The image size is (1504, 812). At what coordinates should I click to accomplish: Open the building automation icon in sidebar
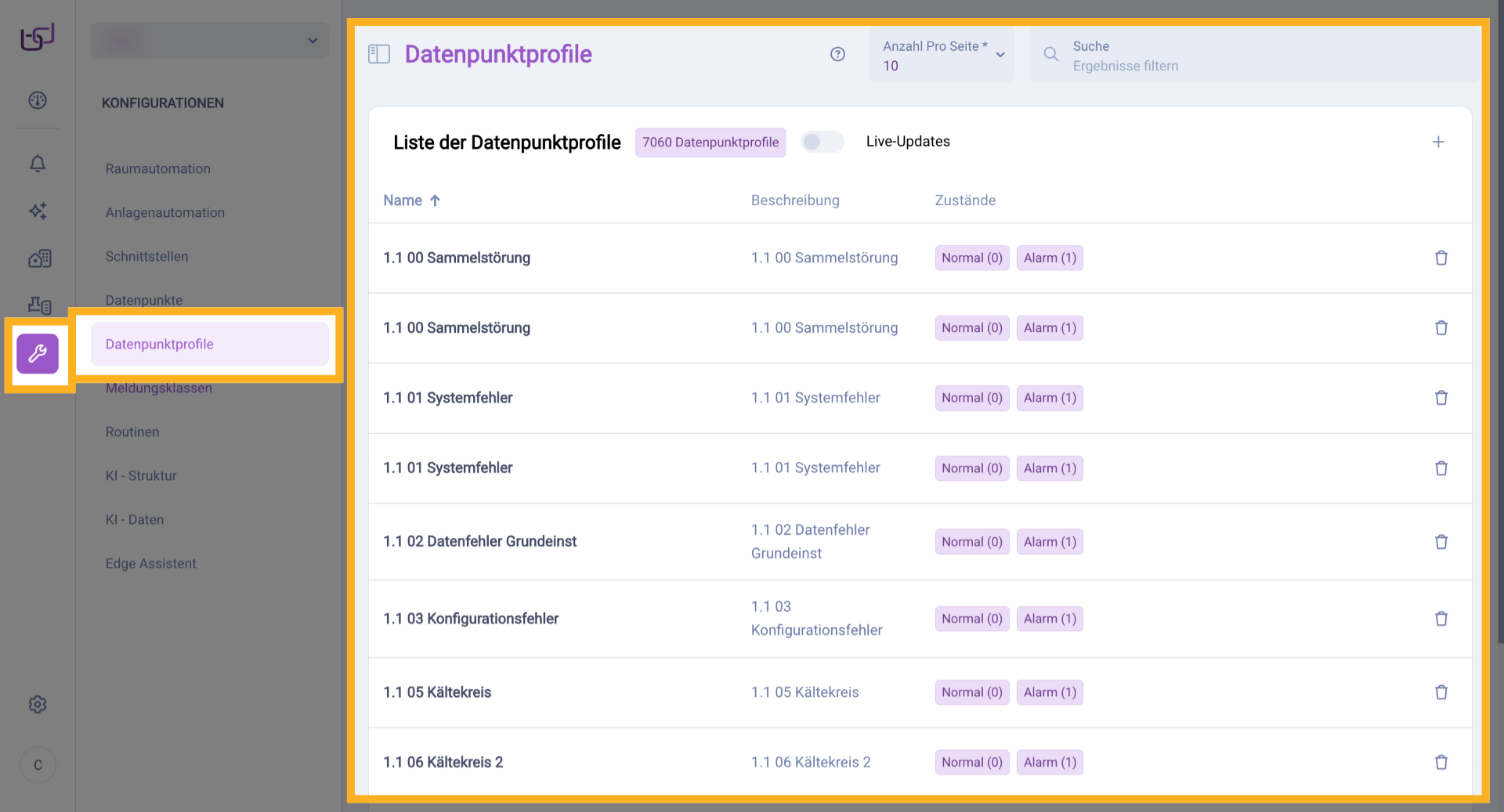[x=39, y=258]
